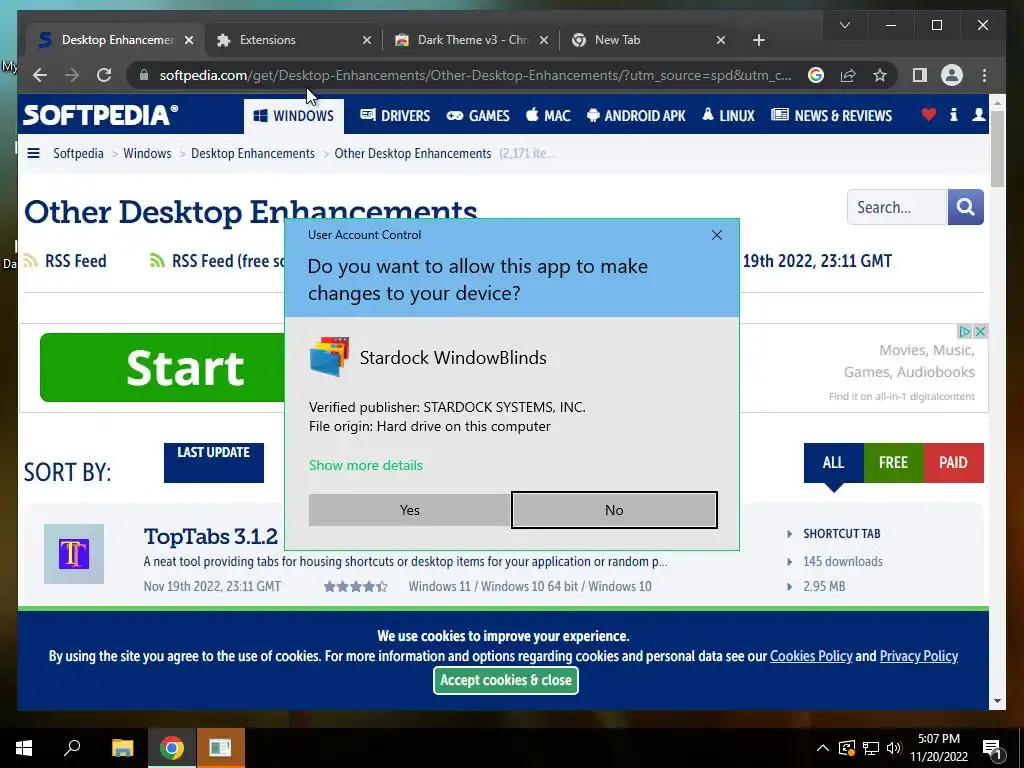1024x768 pixels.
Task: Open LINUX section
Action: point(728,116)
